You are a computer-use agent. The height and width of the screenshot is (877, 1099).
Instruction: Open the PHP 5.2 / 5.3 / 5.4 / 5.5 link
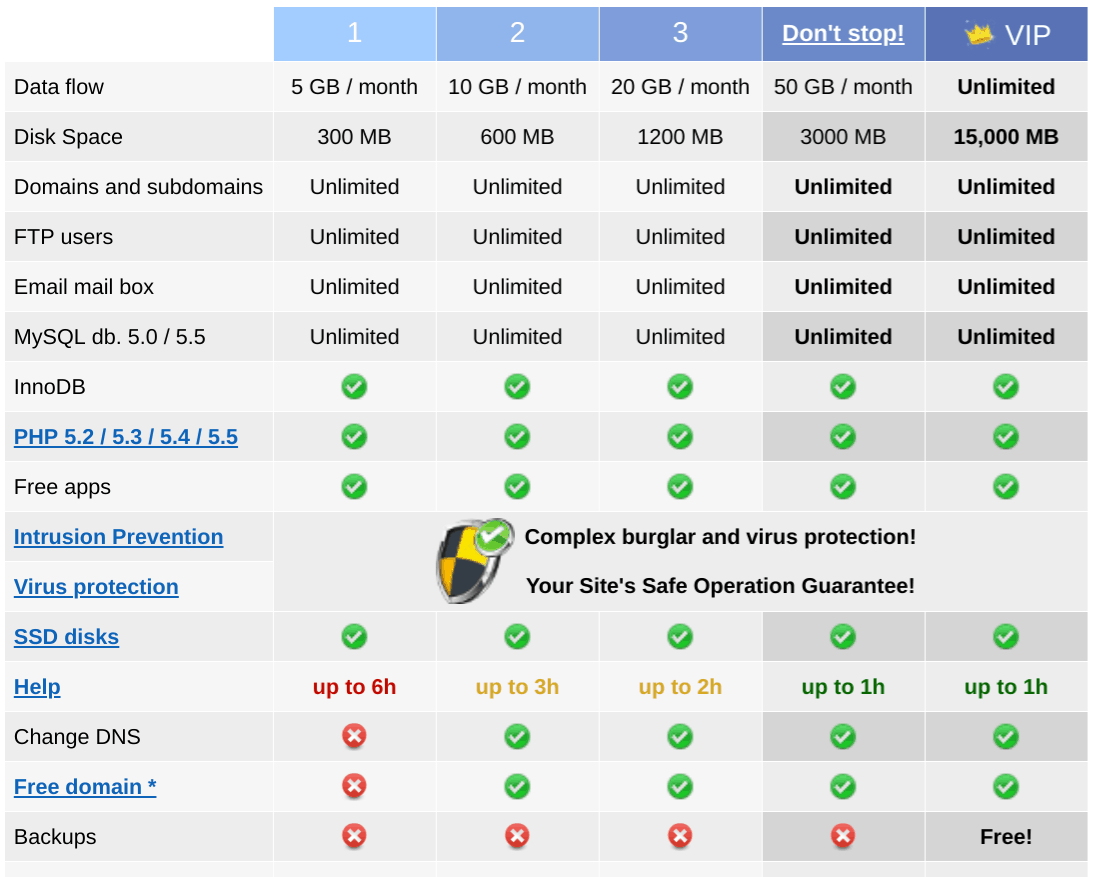pyautogui.click(x=126, y=437)
